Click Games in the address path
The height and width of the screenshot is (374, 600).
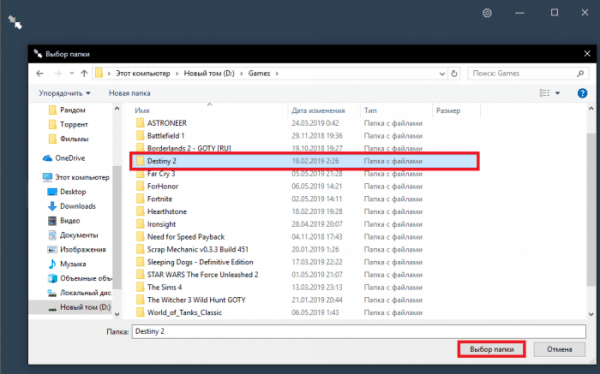click(x=259, y=73)
